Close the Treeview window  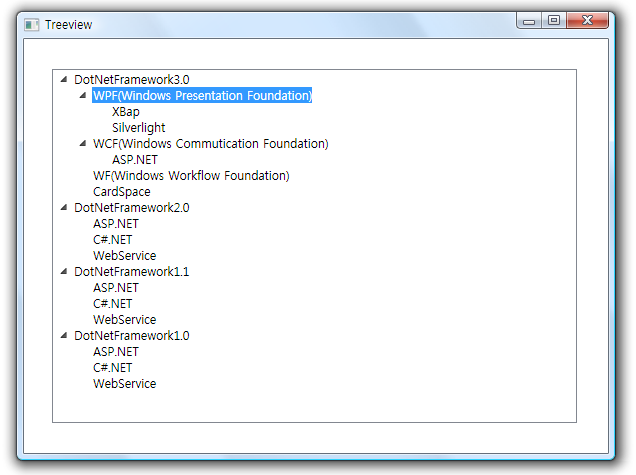point(587,20)
